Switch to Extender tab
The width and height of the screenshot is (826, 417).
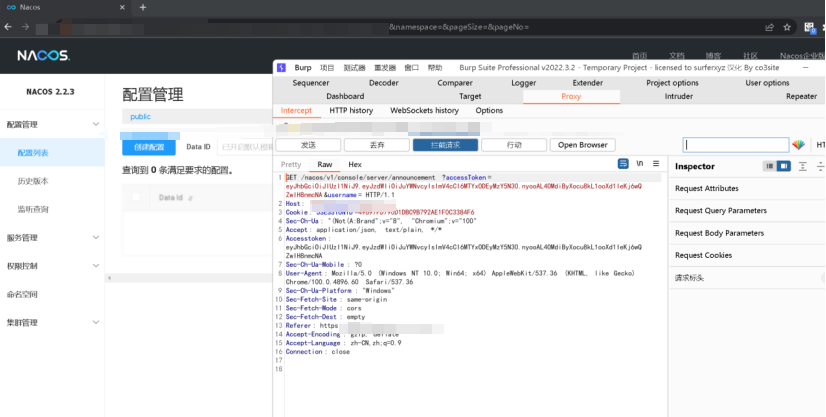click(588, 83)
